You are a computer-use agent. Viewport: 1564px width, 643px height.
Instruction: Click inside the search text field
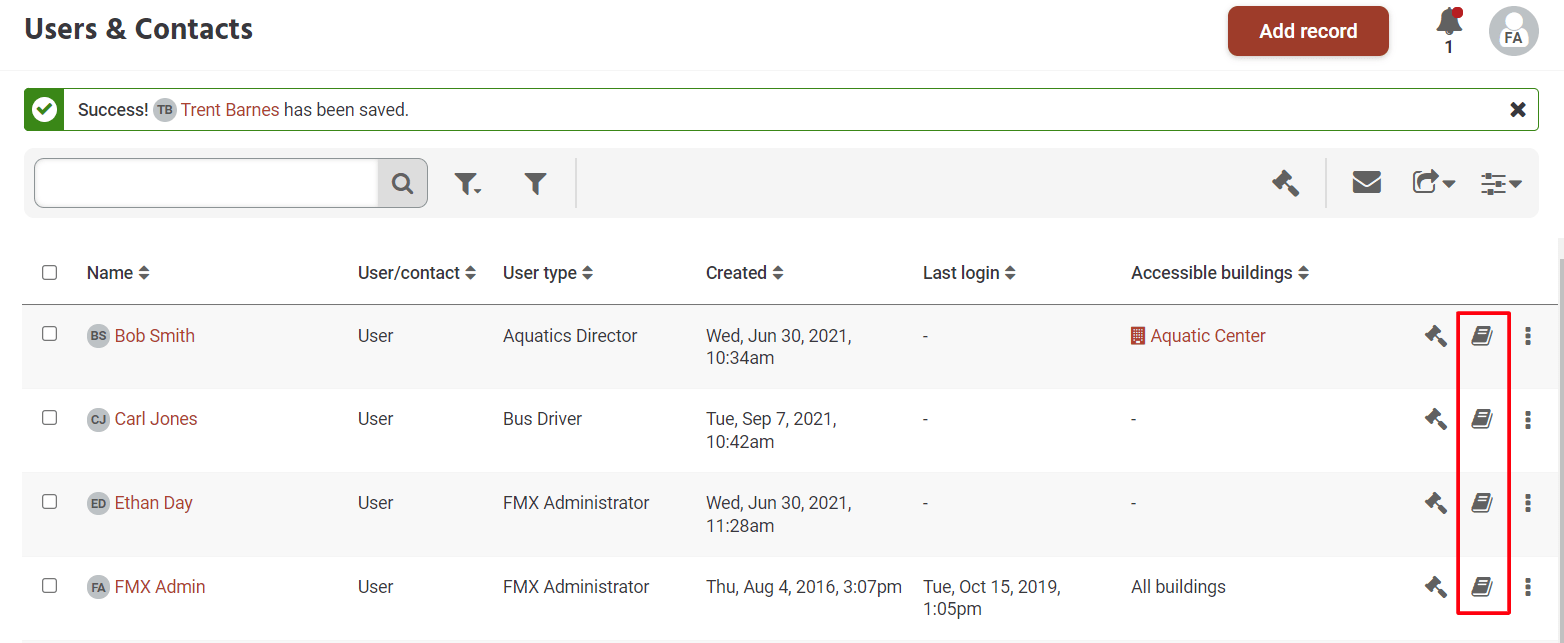click(x=206, y=183)
